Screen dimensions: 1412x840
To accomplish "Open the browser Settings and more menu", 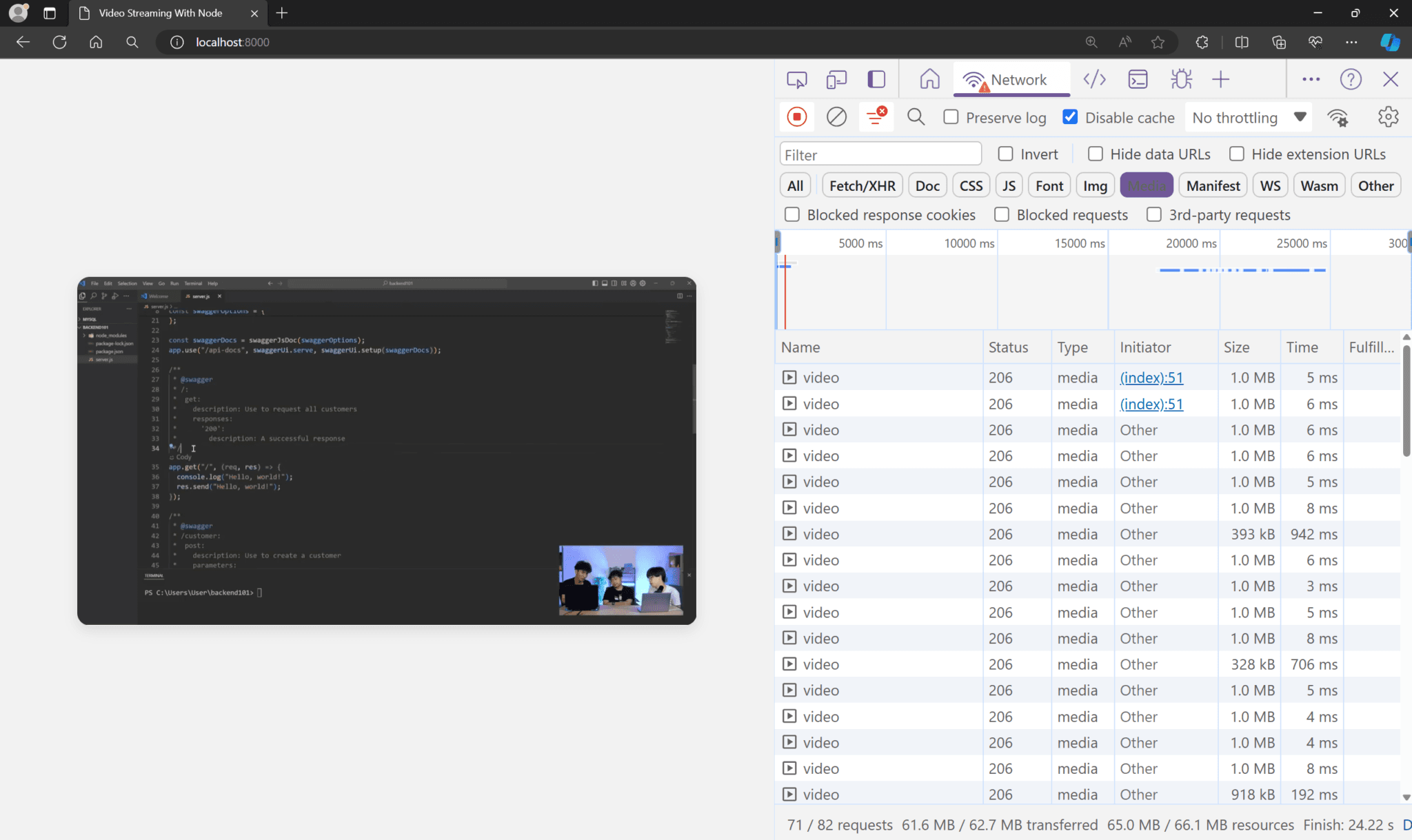I will point(1352,42).
